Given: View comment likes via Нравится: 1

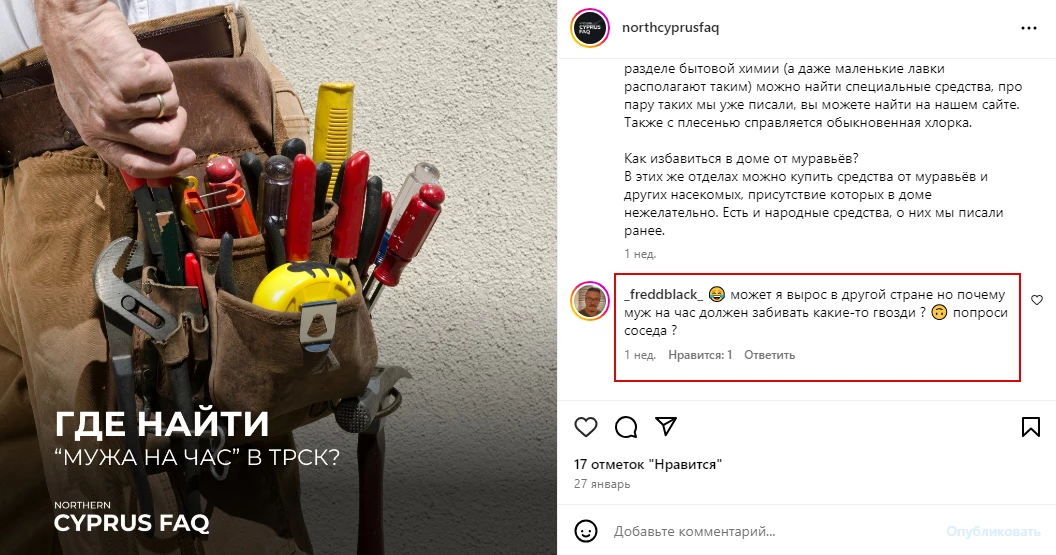Looking at the screenshot, I should tap(700, 355).
